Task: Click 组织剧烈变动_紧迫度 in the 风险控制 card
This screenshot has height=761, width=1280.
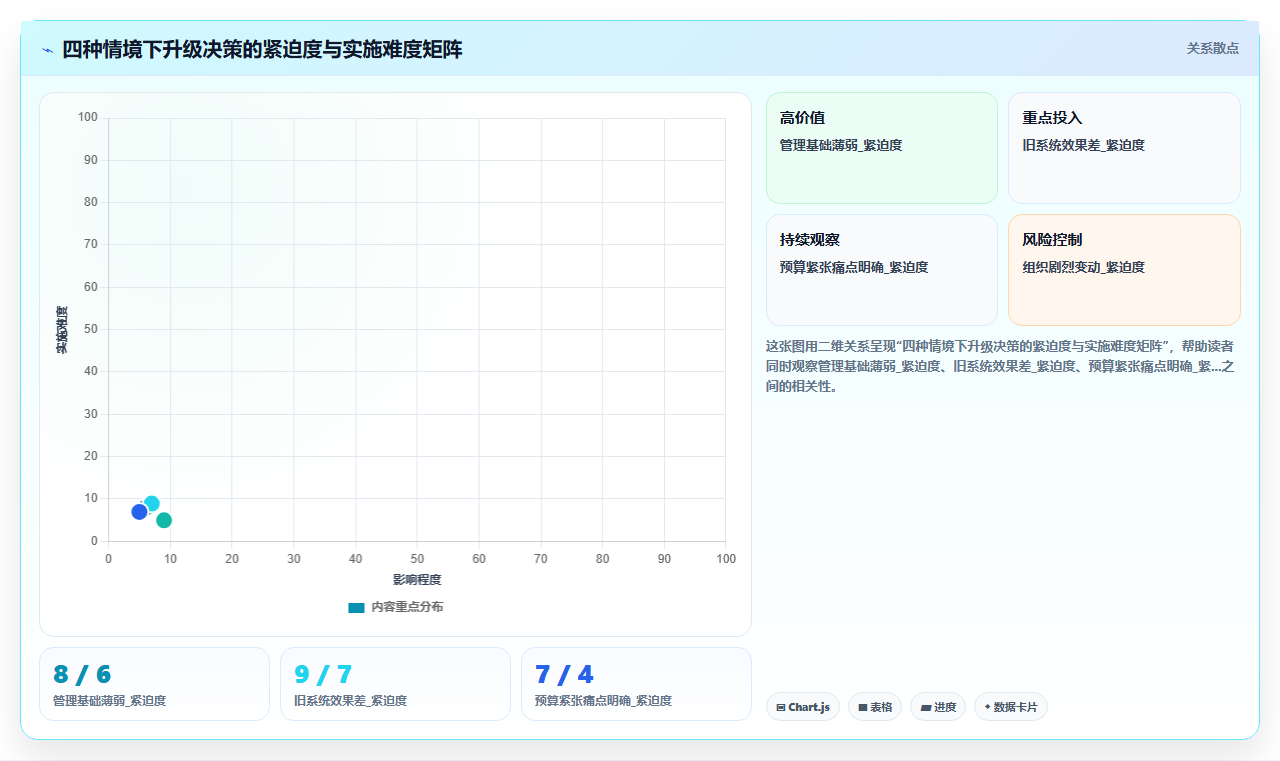Action: pyautogui.click(x=1084, y=267)
